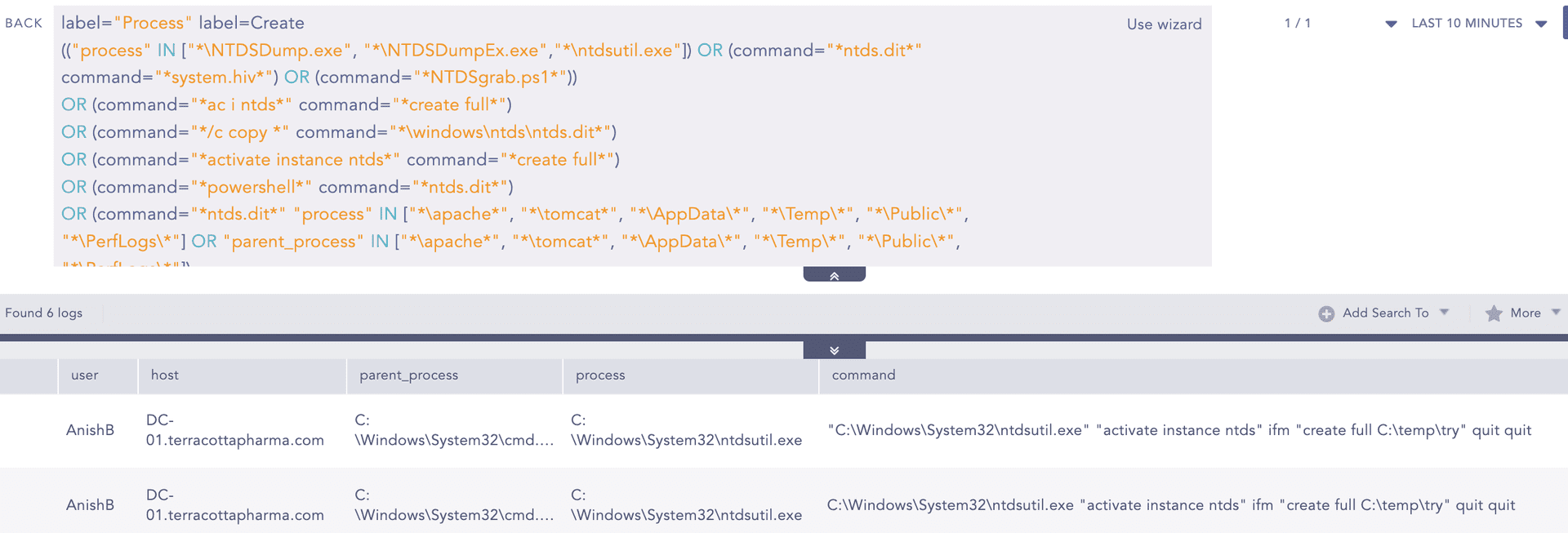Open the Add Search To dropdown arrow
Screen dimensions: 1568x533
pos(1444,313)
